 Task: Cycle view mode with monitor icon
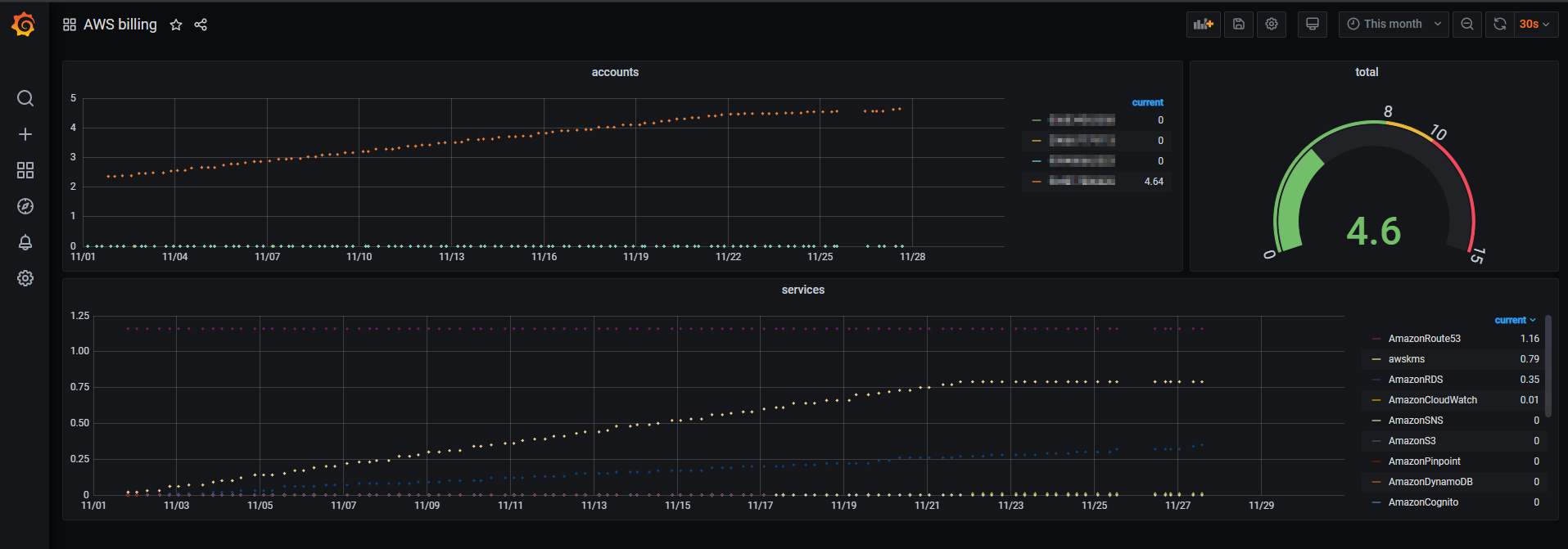1313,24
